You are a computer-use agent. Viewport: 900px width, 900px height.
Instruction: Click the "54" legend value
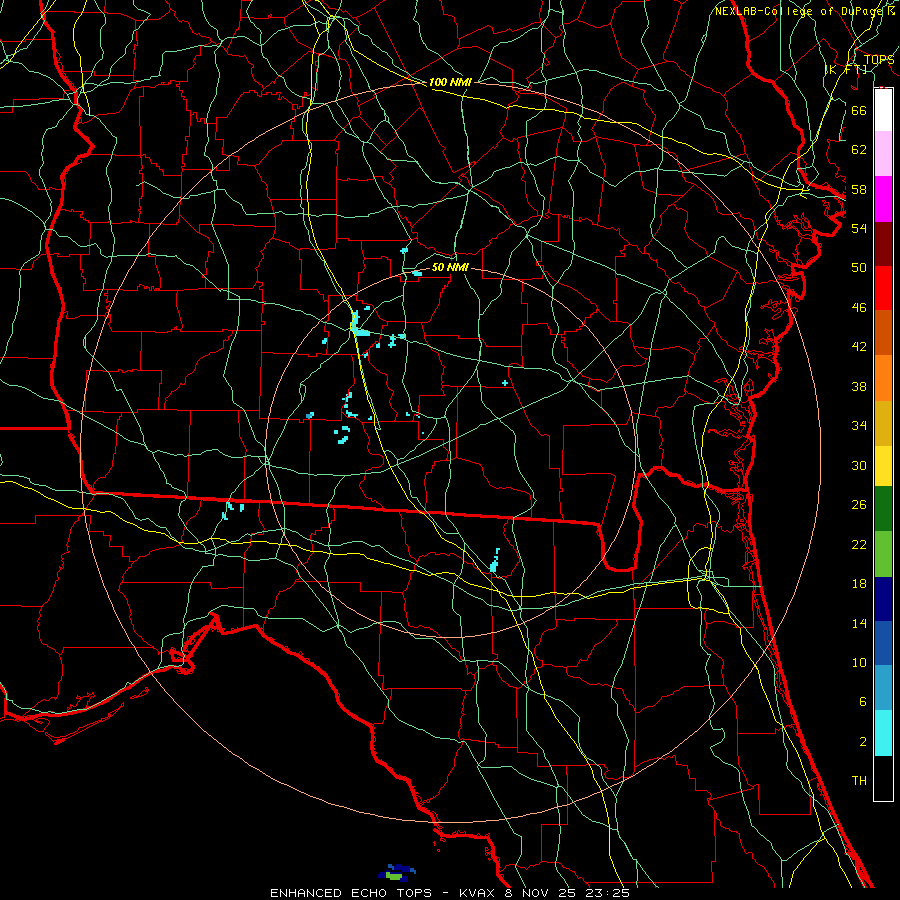[x=859, y=228]
